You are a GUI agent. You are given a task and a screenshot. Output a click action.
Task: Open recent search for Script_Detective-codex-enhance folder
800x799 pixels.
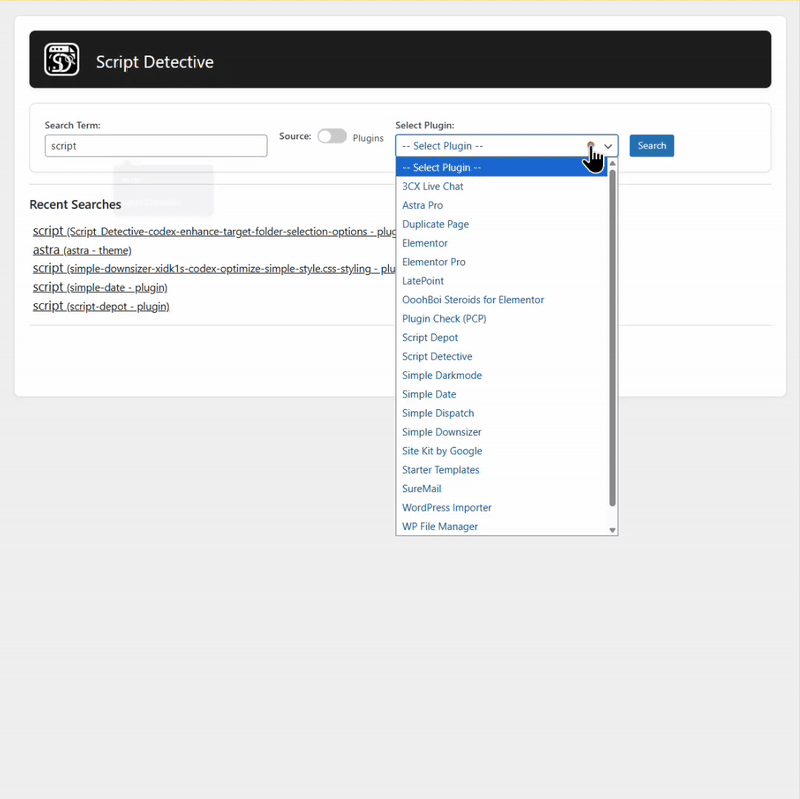(214, 231)
